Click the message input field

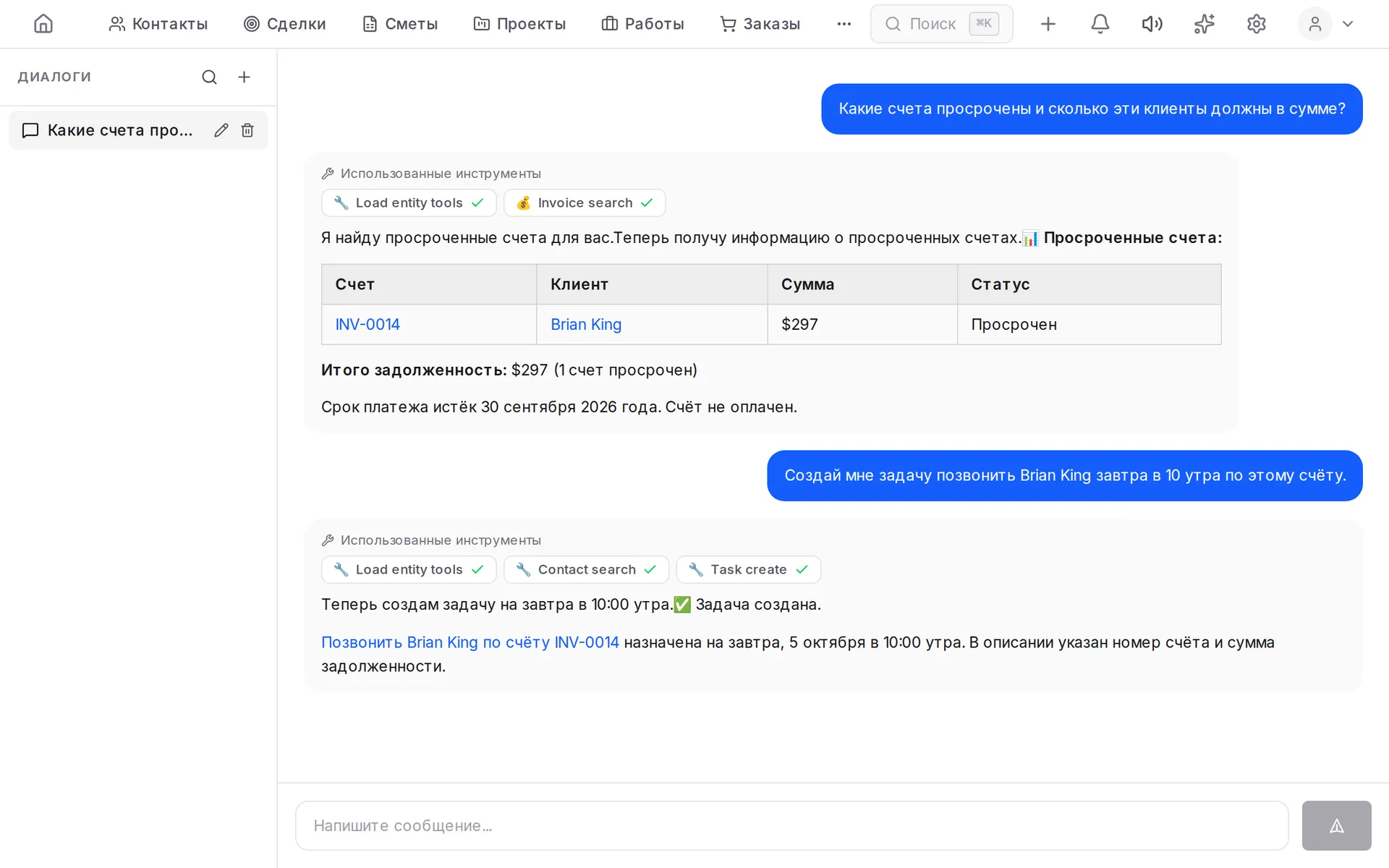tap(791, 825)
